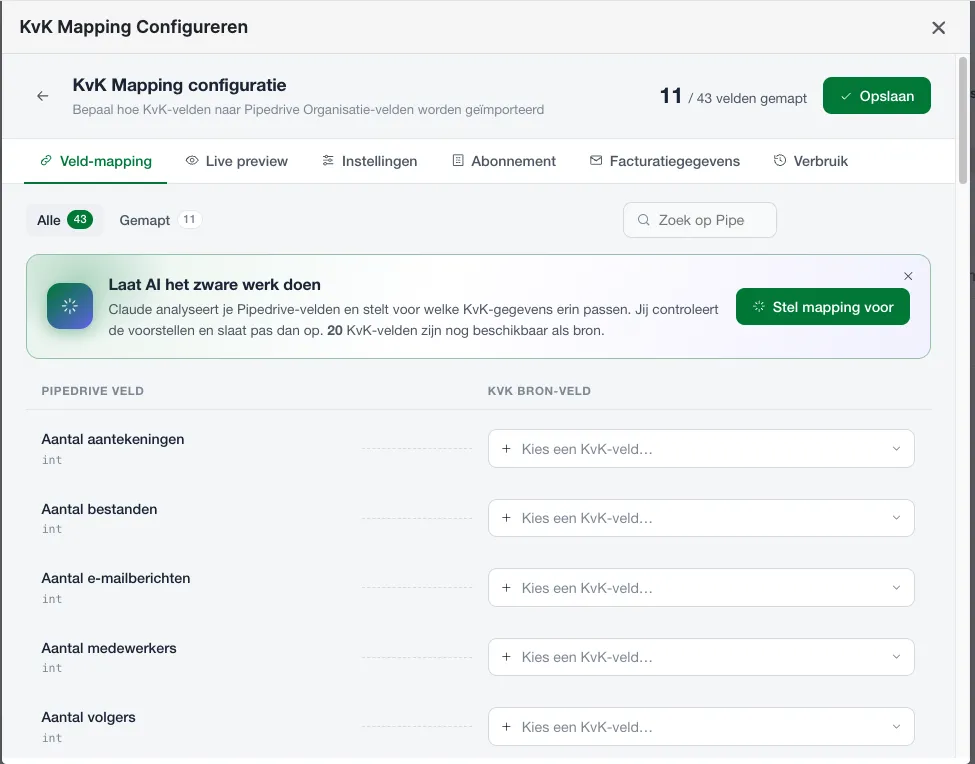This screenshot has height=764, width=975.
Task: Open KvK-veld dropdown for Aantal e-mailberichten
Action: (701, 587)
